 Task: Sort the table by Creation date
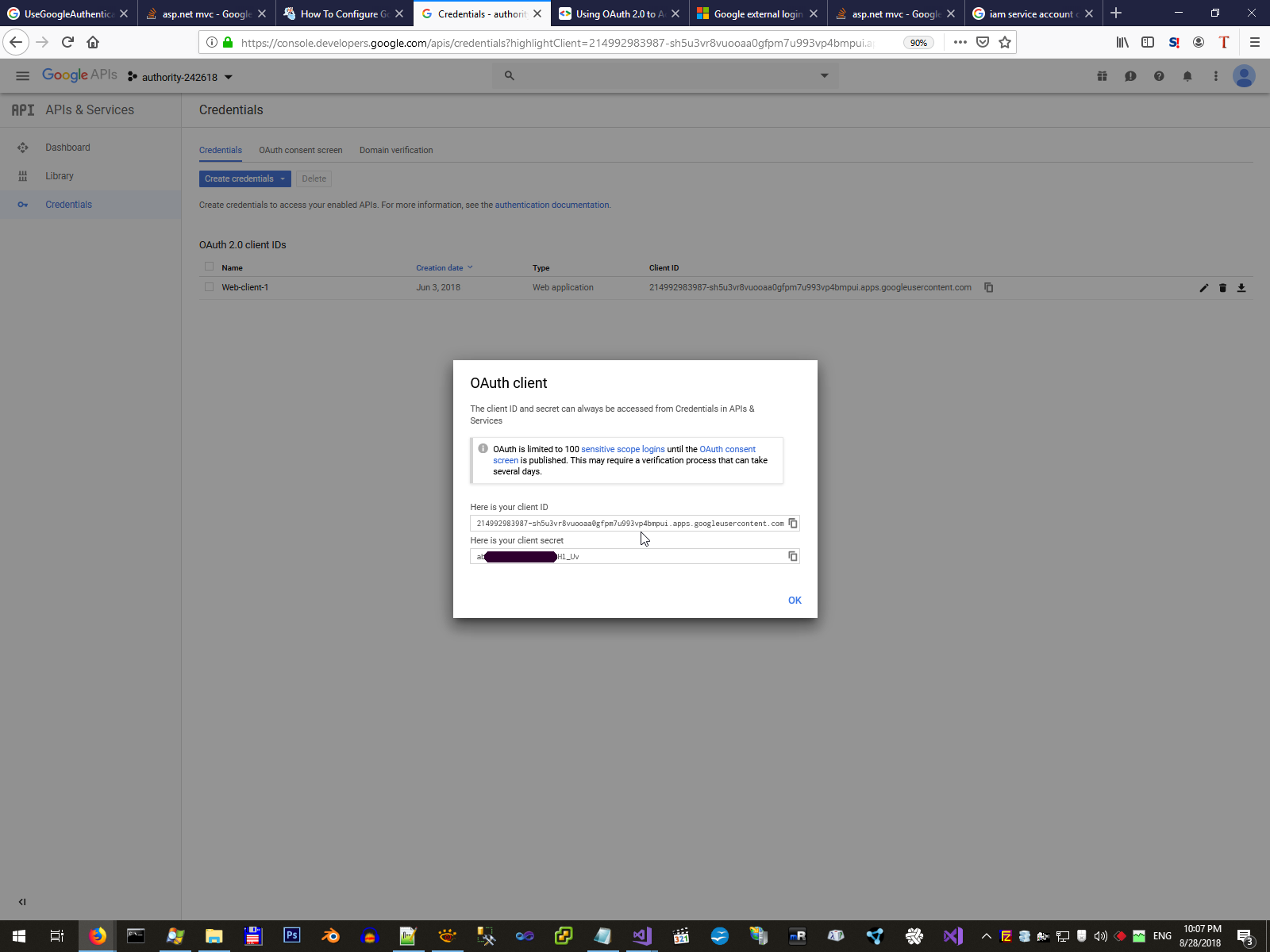coord(444,268)
